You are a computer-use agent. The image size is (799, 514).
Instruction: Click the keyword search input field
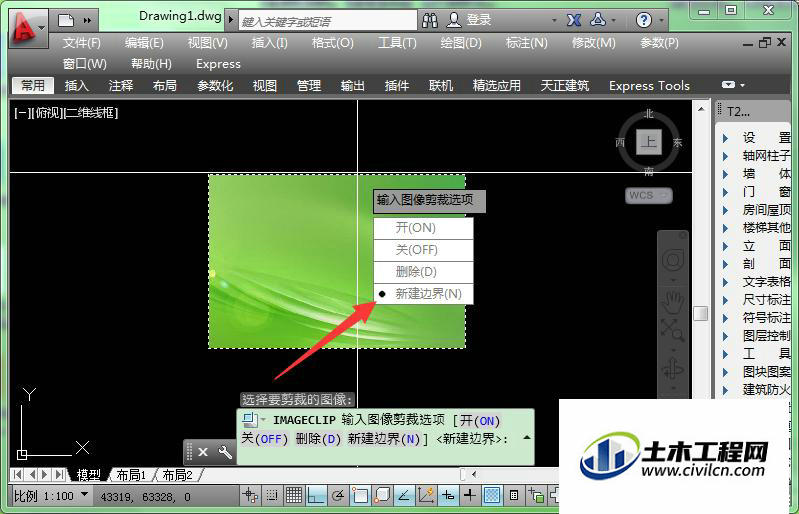(x=328, y=21)
